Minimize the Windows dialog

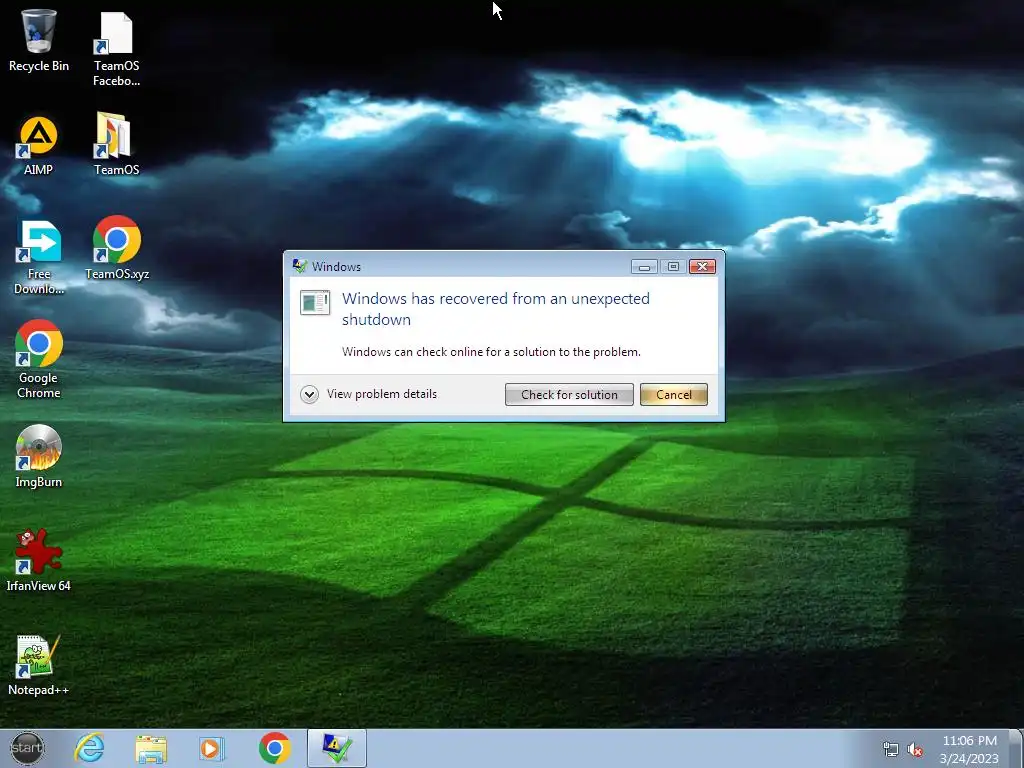[644, 266]
